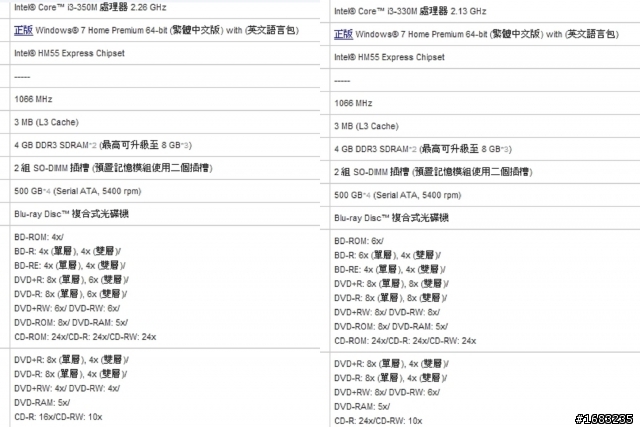Click left column BD-RE: 4x line

coord(70,265)
